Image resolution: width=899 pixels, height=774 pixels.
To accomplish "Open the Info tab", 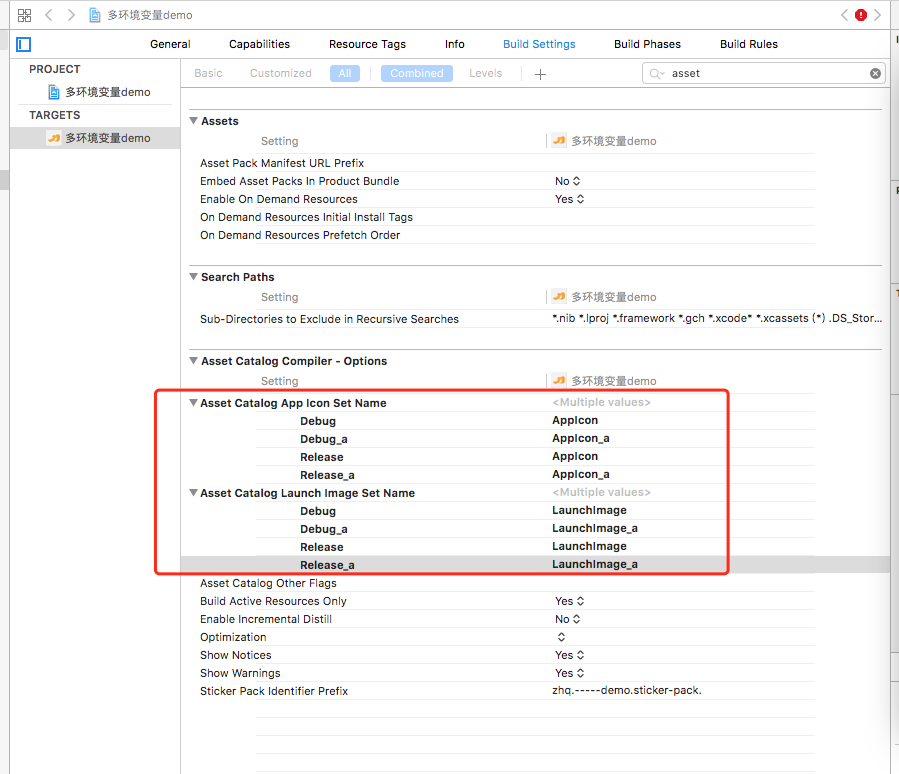I will pos(455,44).
